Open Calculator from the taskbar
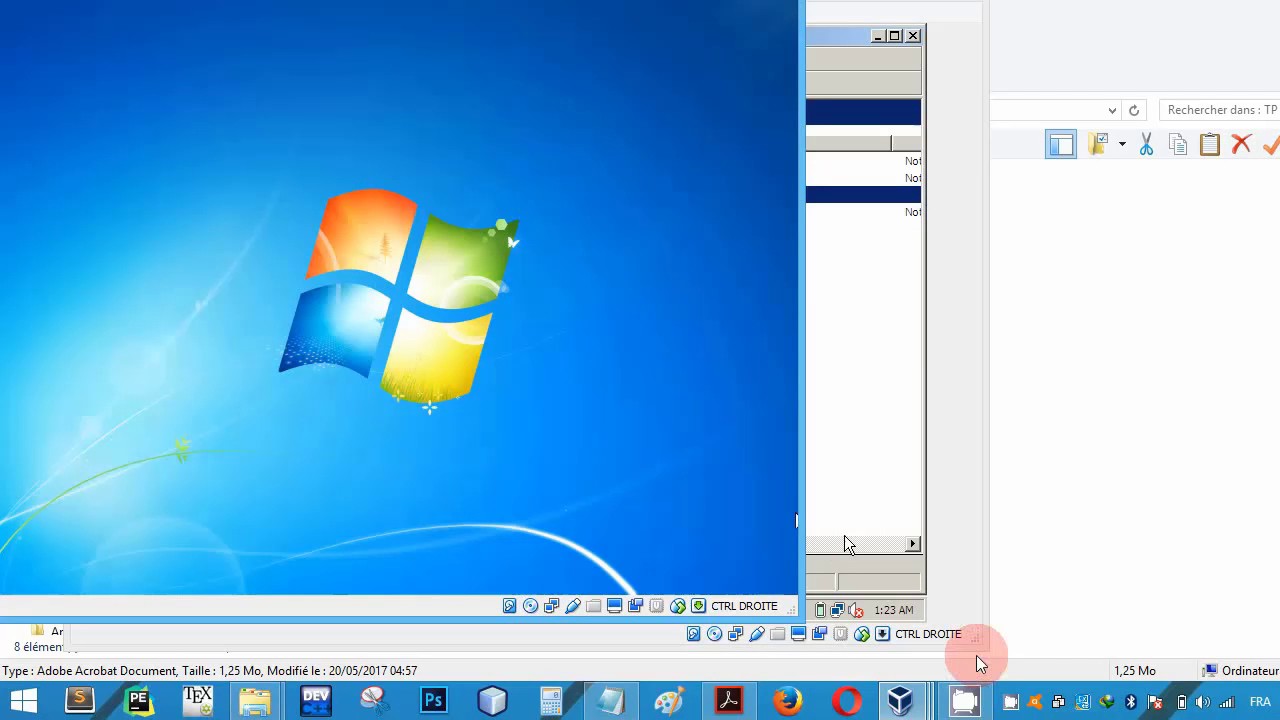This screenshot has width=1280, height=720. 551,701
